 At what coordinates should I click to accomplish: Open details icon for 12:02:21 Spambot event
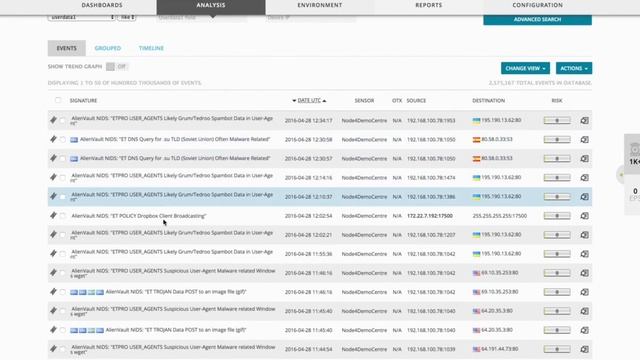click(584, 235)
